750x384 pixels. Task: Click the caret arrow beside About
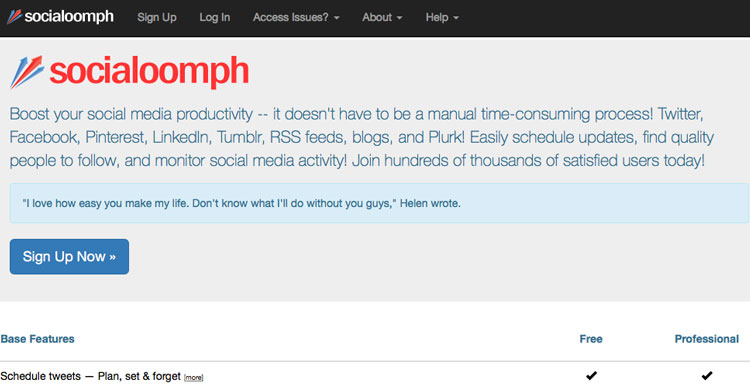click(x=399, y=18)
